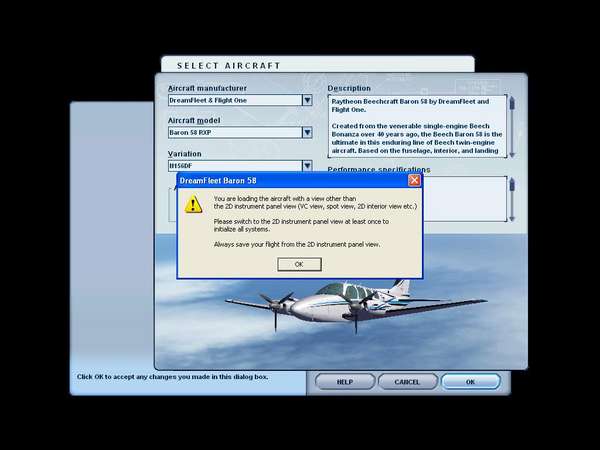Close the DreamFleet Baron 58 message box
Viewport: 600px width, 450px height.
[x=414, y=180]
